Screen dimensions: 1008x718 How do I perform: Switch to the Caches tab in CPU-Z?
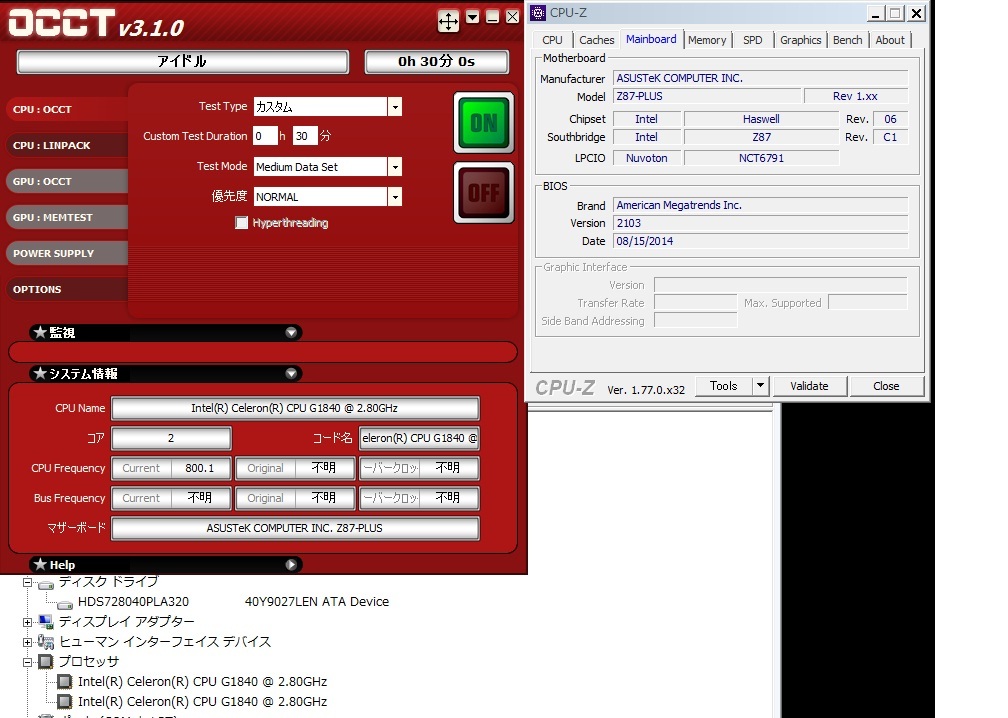pos(597,40)
